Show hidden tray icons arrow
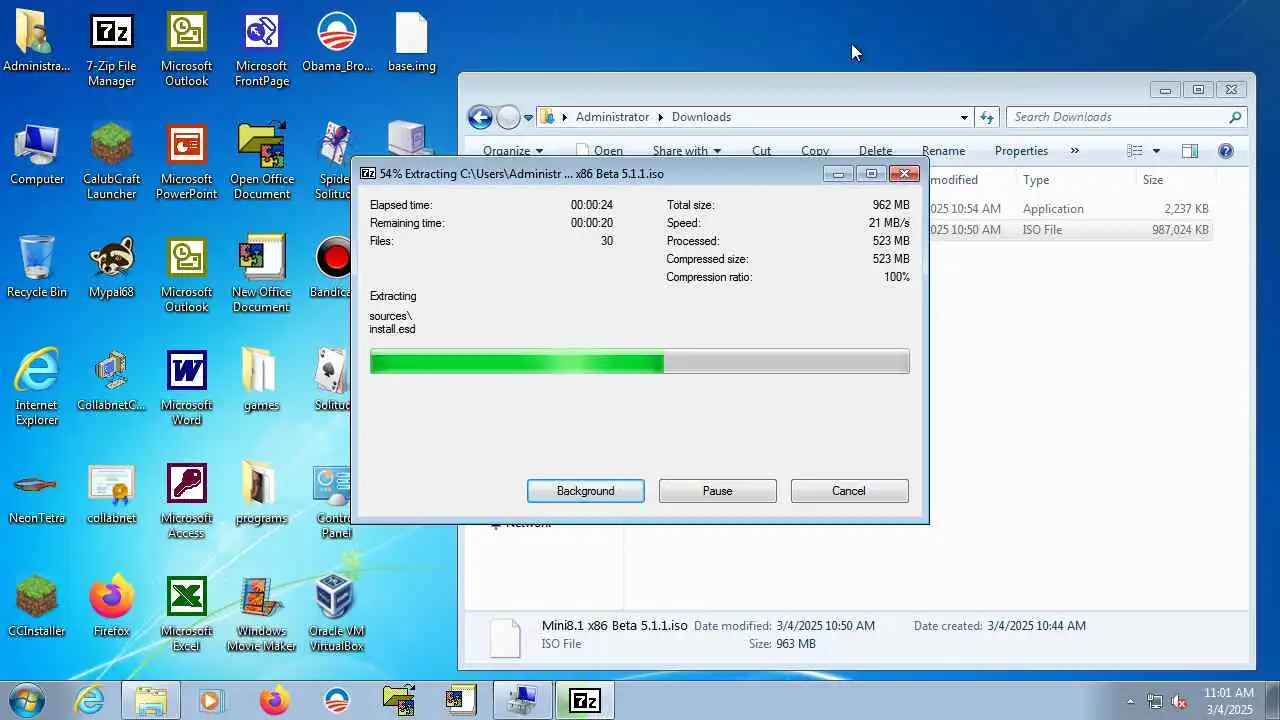Screen dimensions: 1280x720 [1130, 702]
